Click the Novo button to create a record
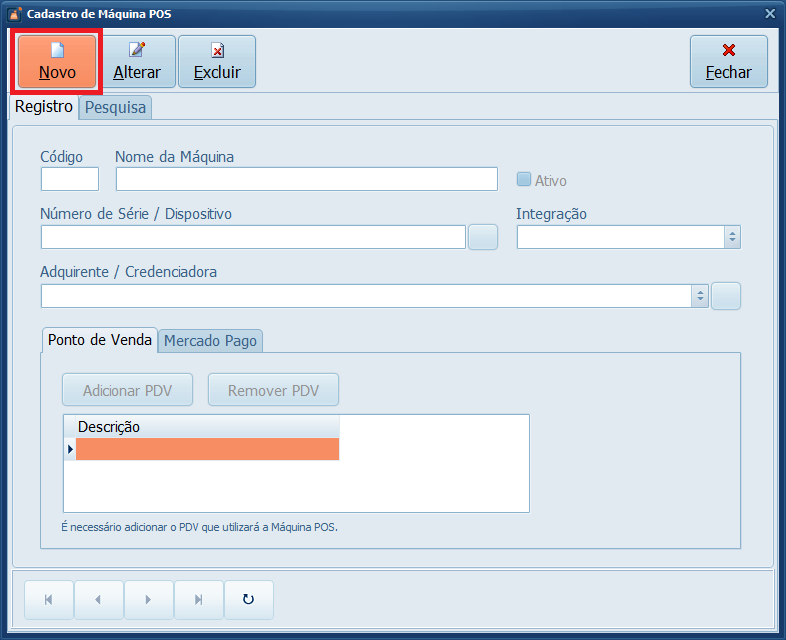 point(57,62)
